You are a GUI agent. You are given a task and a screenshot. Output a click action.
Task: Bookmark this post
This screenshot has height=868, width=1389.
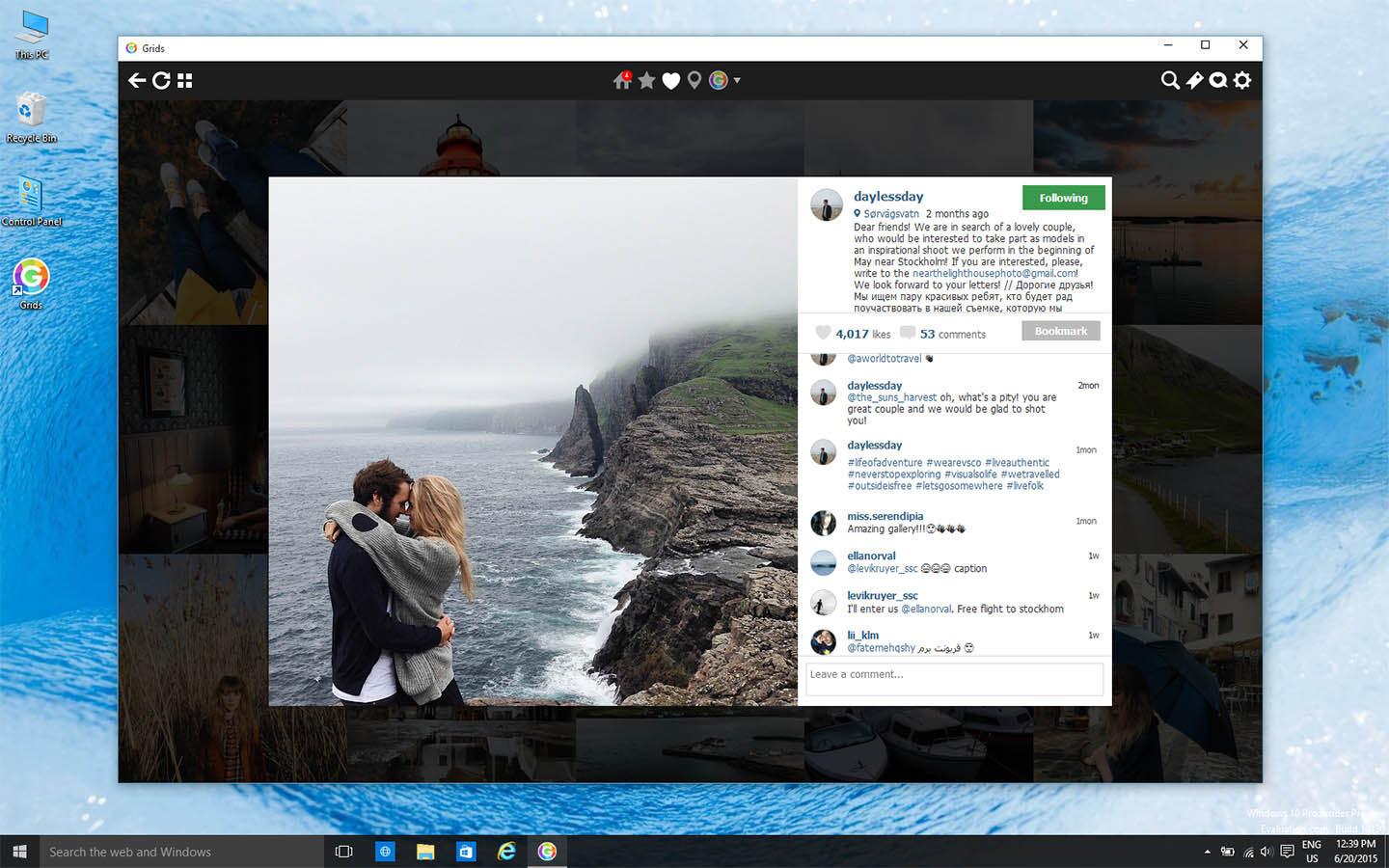coord(1060,332)
